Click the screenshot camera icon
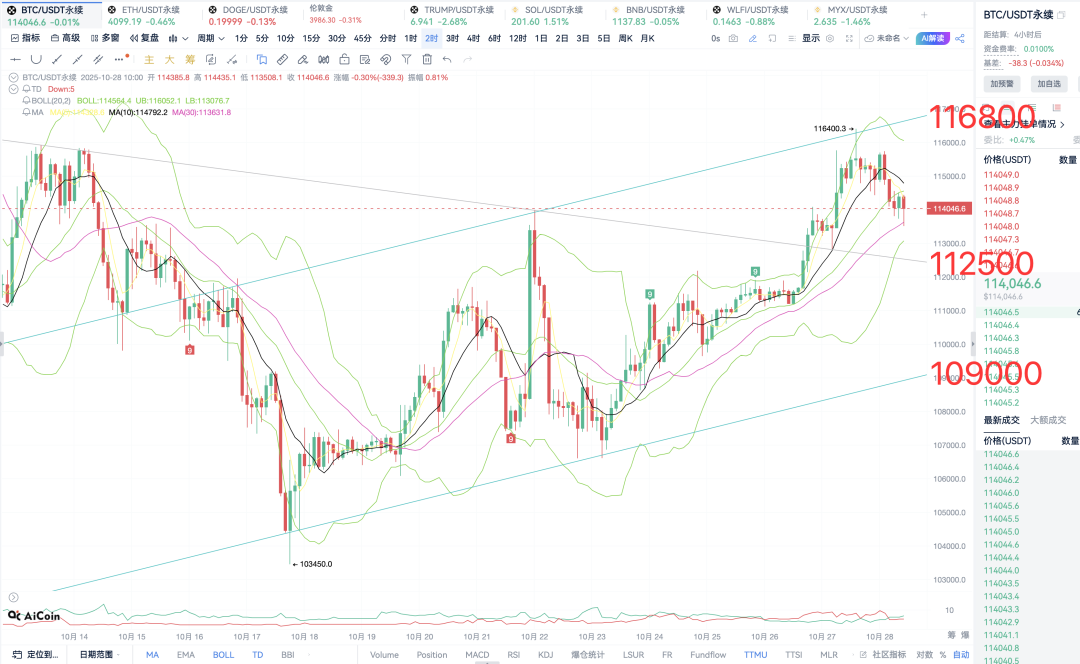This screenshot has height=664, width=1080. (734, 38)
